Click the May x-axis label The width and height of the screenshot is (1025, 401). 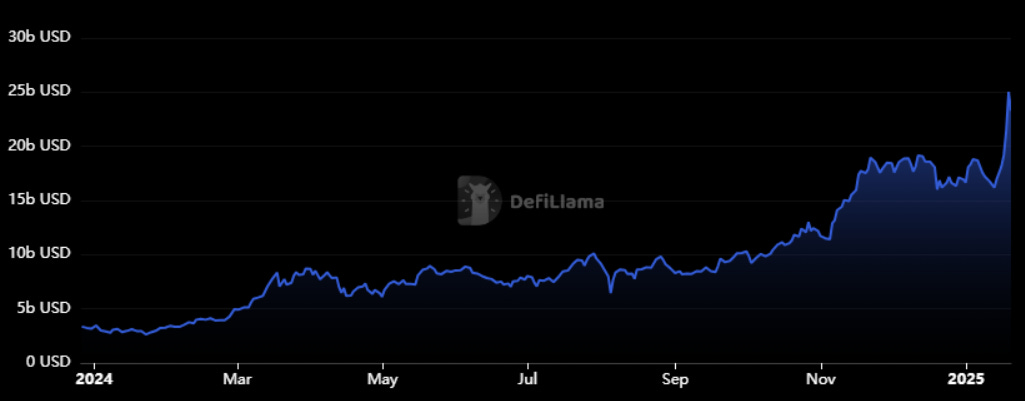(383, 379)
